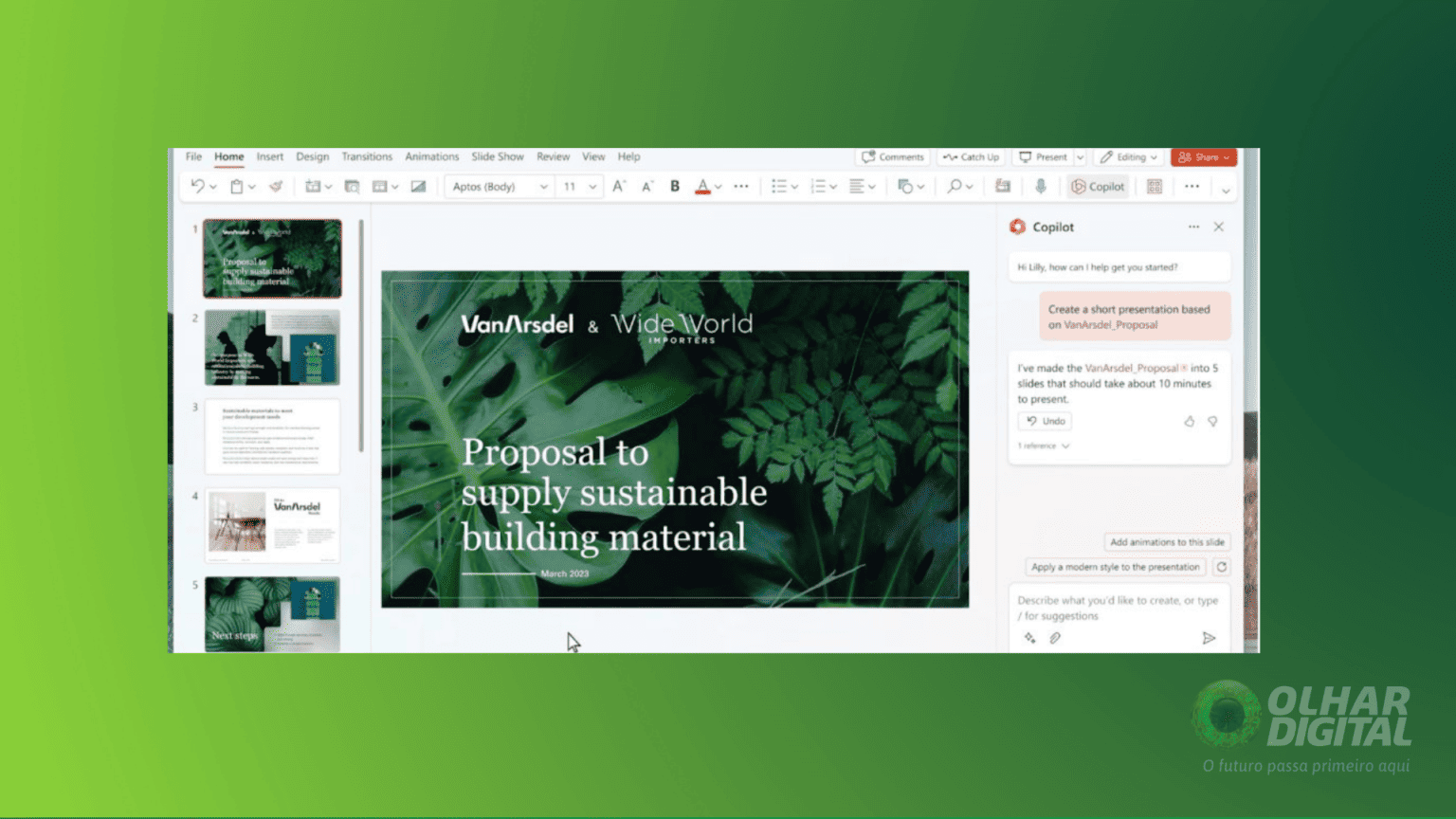Image resolution: width=1456 pixels, height=819 pixels.
Task: Click the Dictate microphone icon
Action: [x=1040, y=187]
